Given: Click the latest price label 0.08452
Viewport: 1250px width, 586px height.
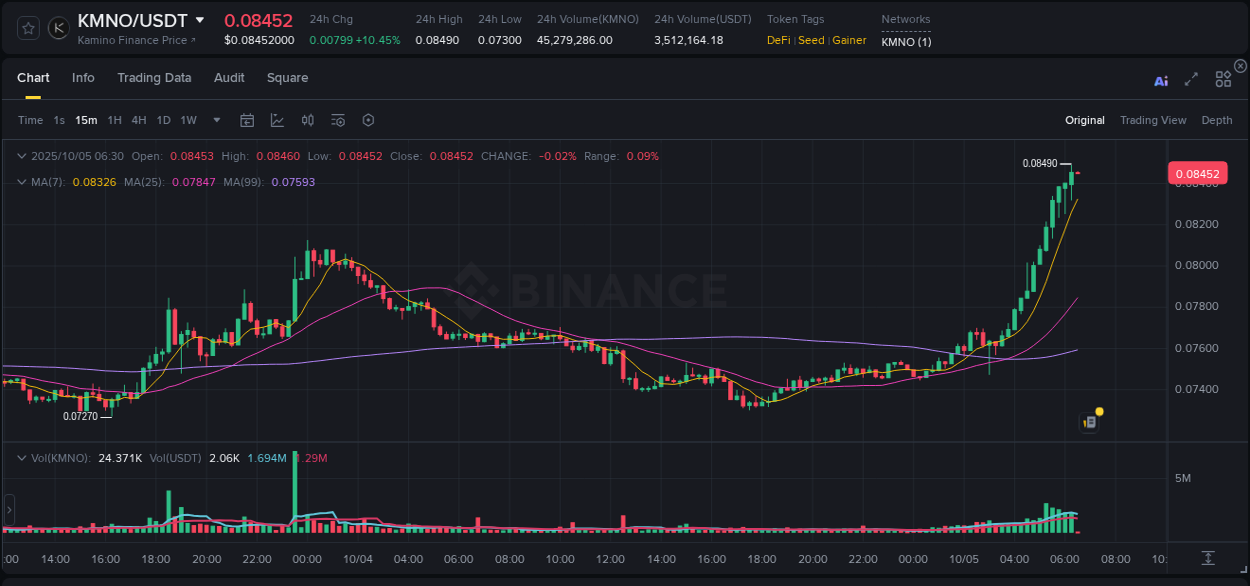Looking at the screenshot, I should coord(1198,173).
